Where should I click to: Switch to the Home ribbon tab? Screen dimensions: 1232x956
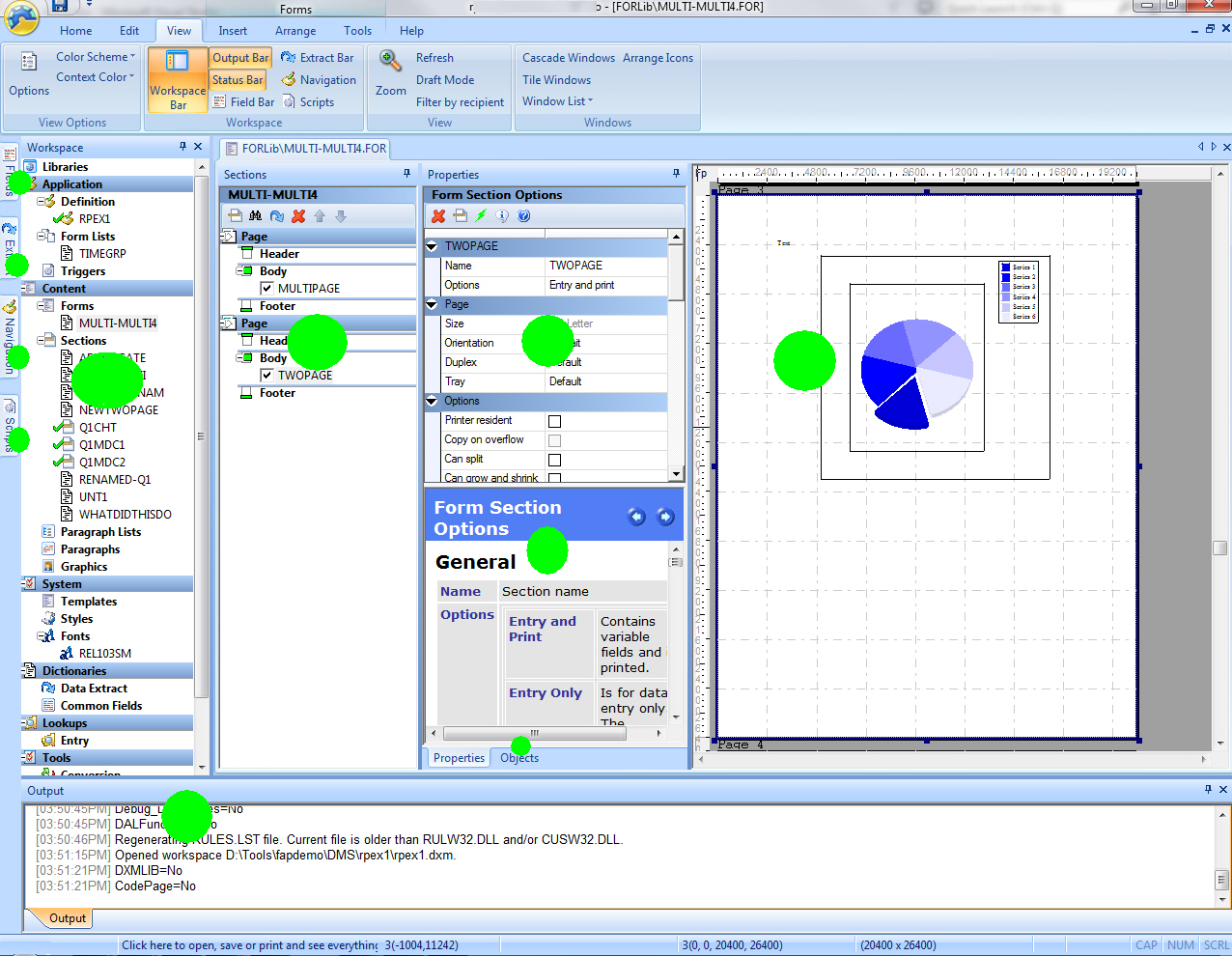[76, 31]
